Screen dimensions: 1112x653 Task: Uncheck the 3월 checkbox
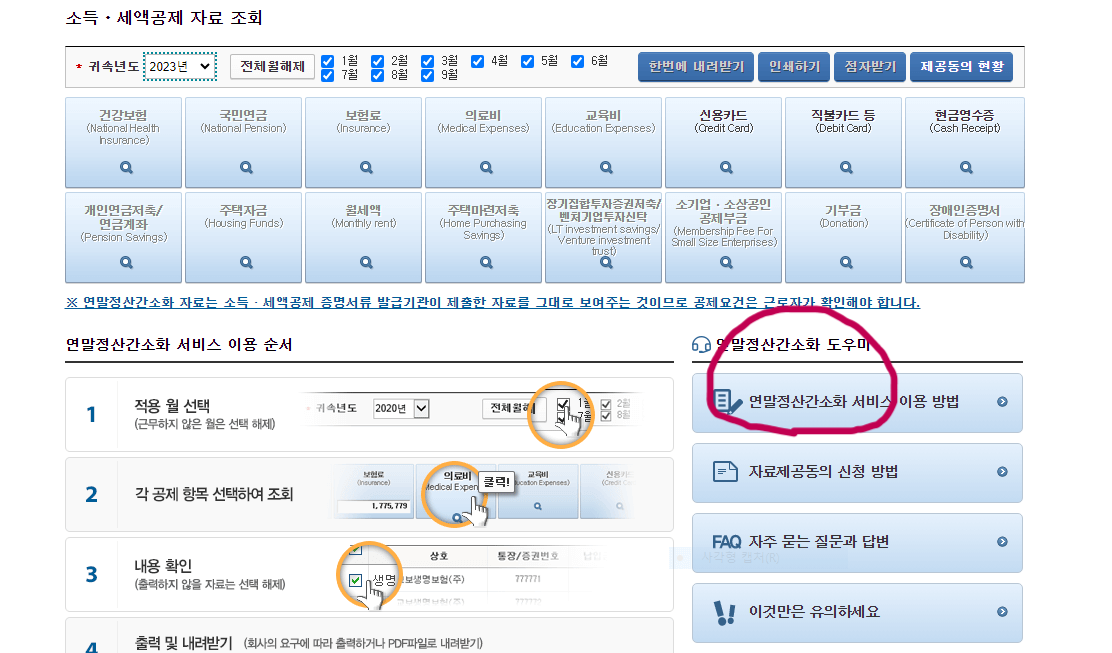[427, 62]
